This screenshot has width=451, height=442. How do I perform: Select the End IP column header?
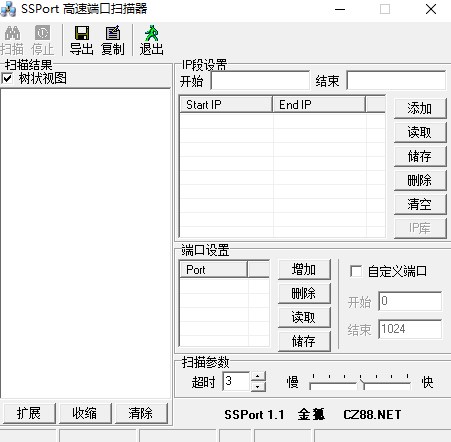(x=319, y=105)
